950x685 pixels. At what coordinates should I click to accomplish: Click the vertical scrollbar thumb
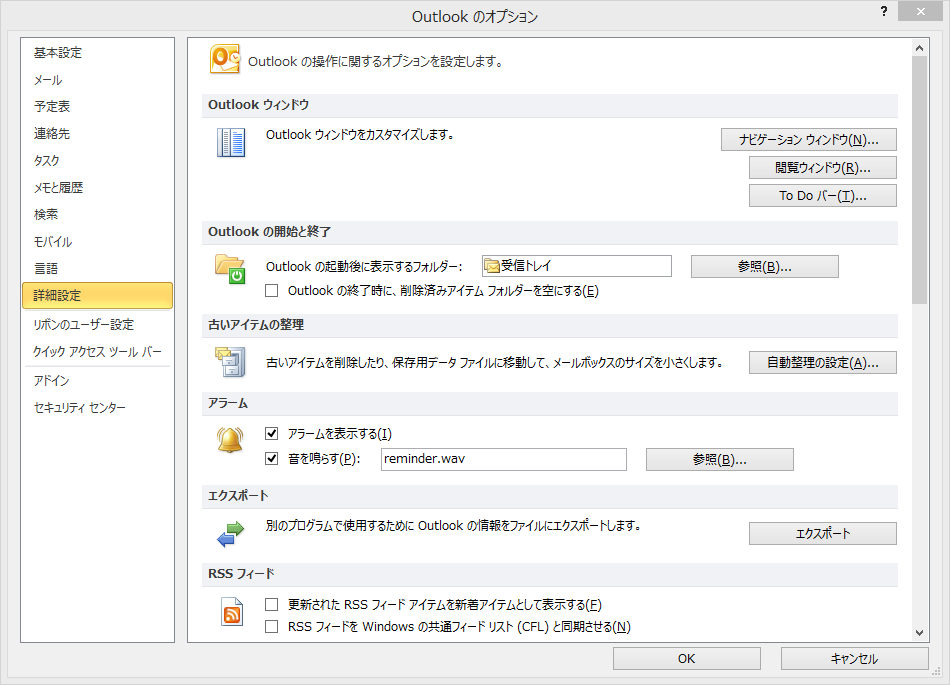tap(919, 180)
